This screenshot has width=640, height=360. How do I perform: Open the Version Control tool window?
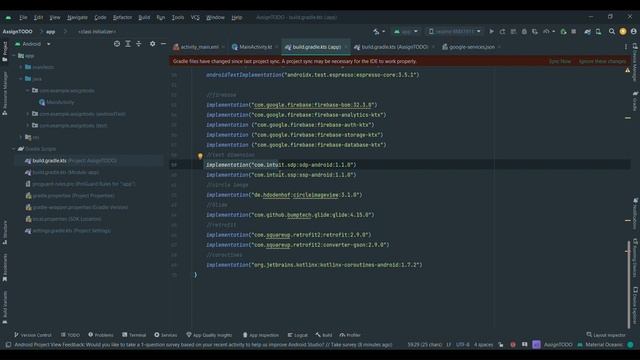[x=33, y=335]
